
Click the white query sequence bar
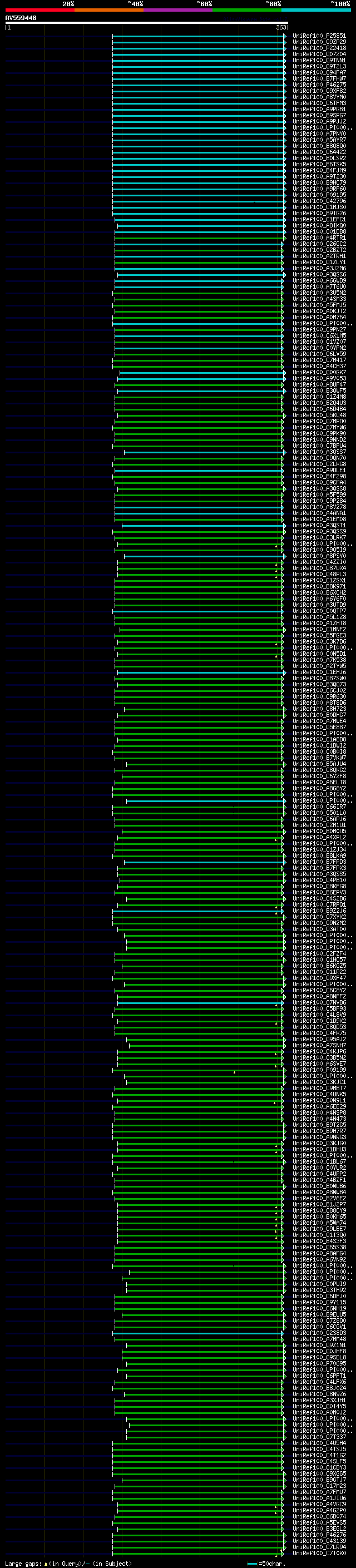[147, 22]
